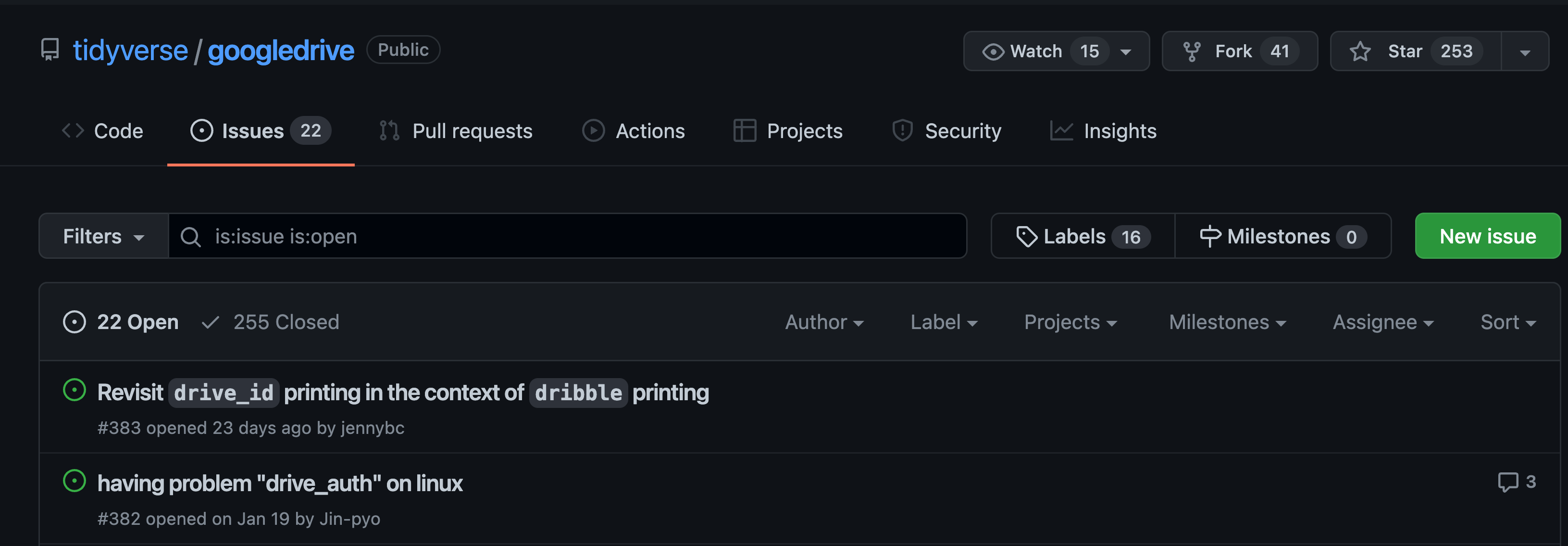
Task: Open the Insights tab
Action: pyautogui.click(x=1103, y=131)
